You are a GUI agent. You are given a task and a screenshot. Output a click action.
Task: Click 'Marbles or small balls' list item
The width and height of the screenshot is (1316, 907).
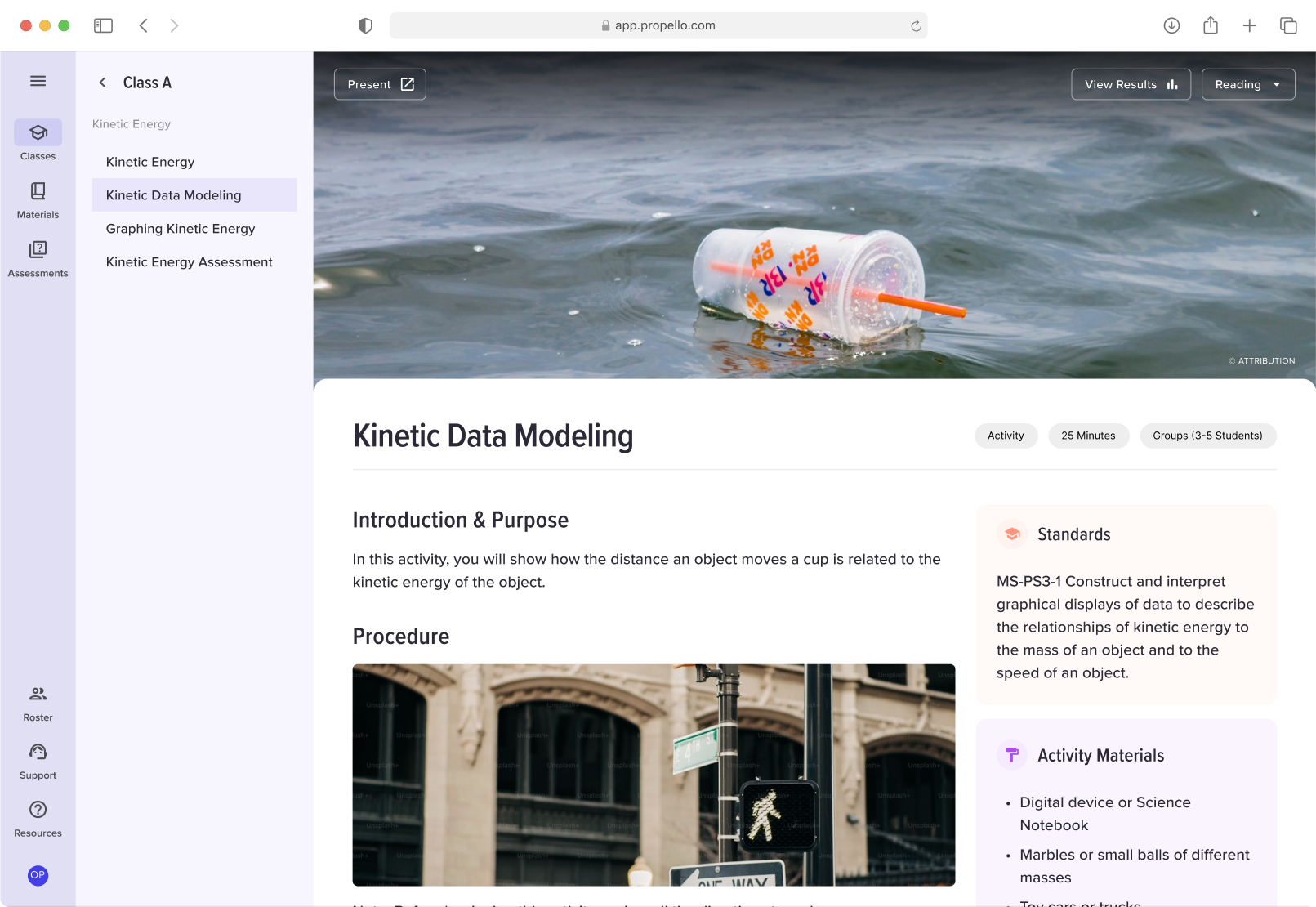[x=1134, y=866]
